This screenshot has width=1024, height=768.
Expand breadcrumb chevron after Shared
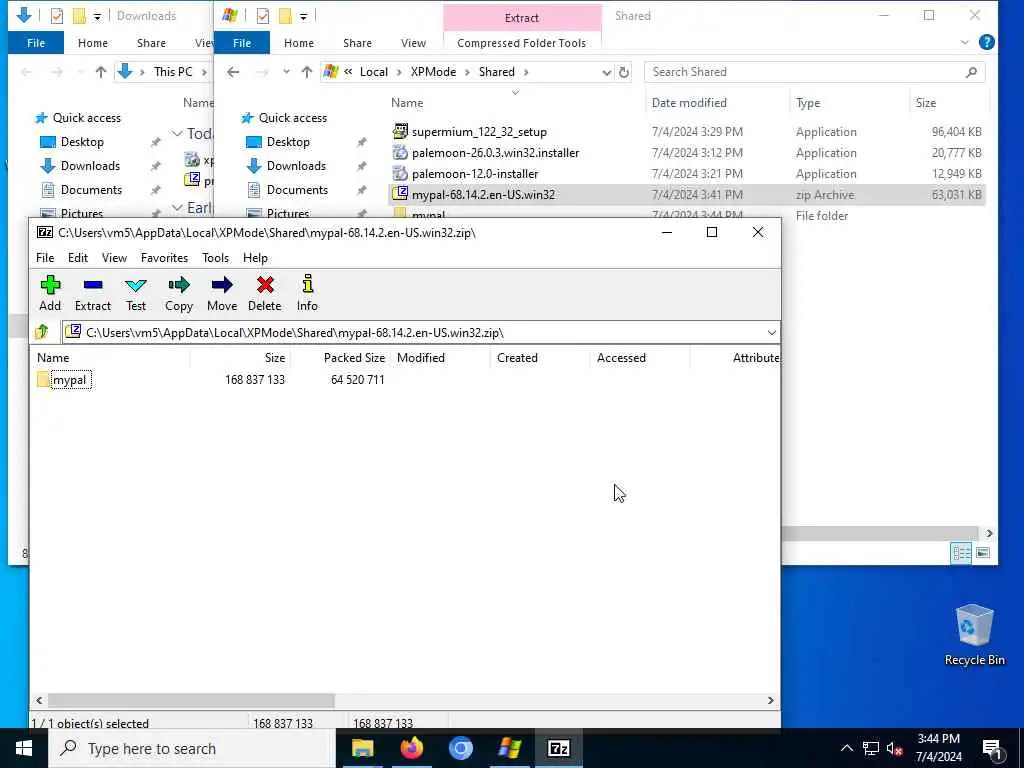(526, 72)
